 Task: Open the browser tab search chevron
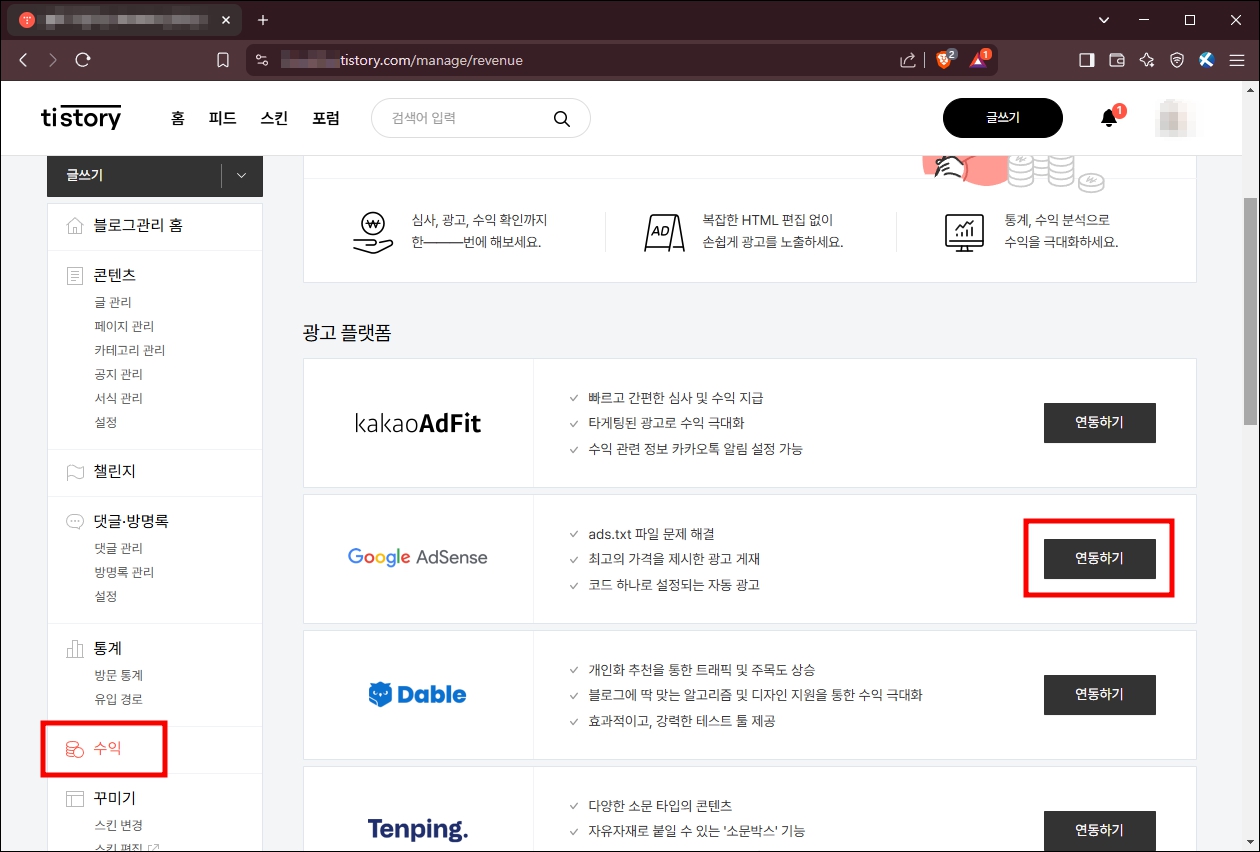point(1103,20)
